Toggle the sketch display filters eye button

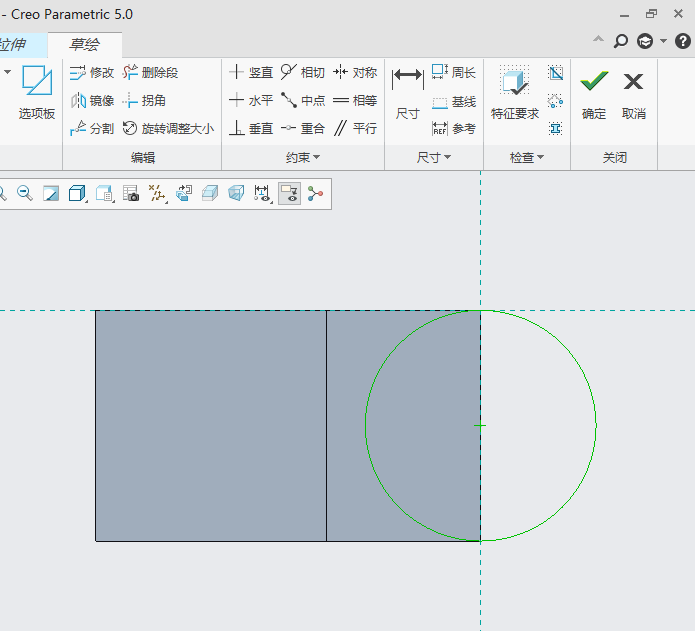point(289,194)
